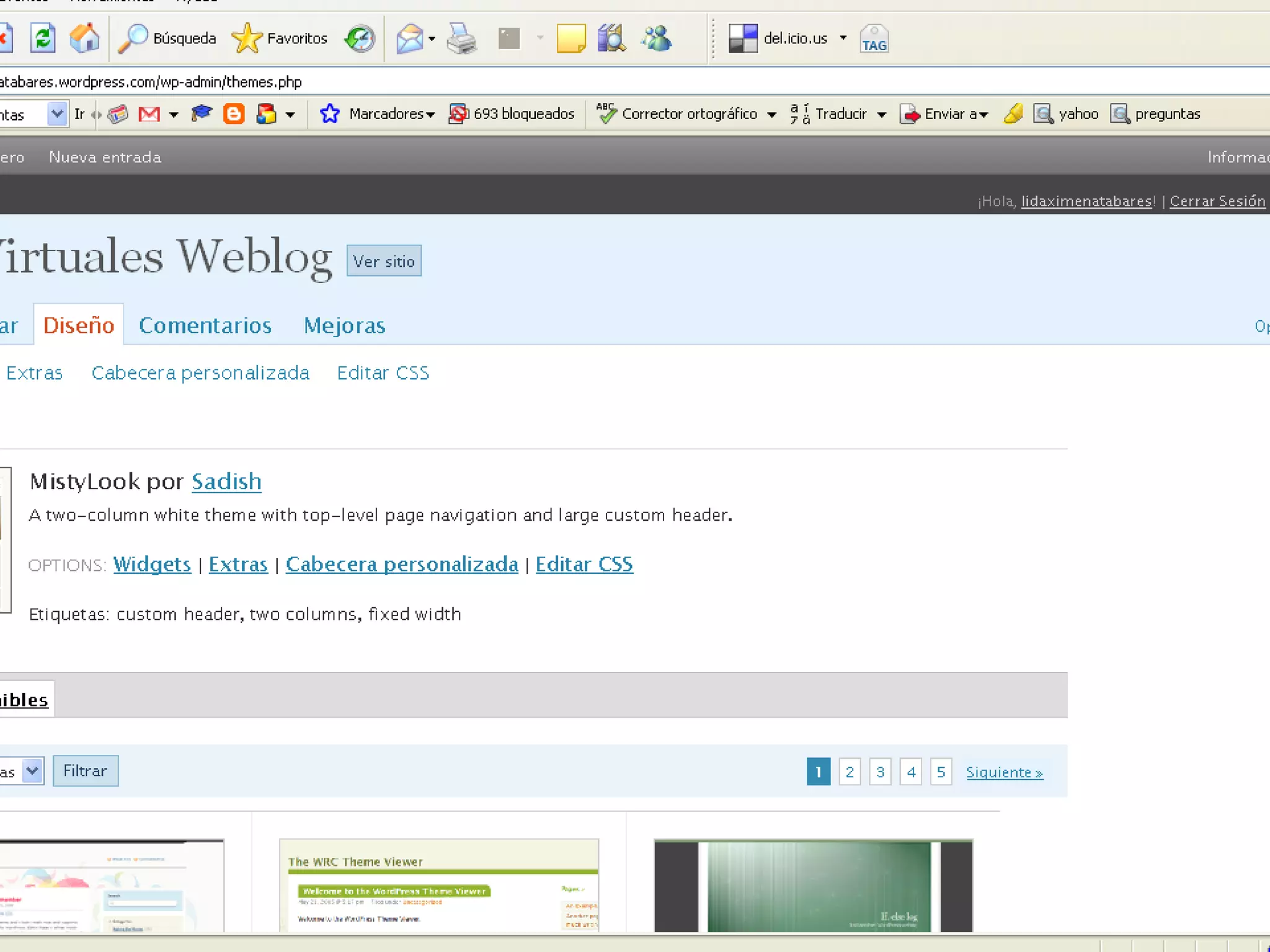Open the Mejoras tab

344,325
